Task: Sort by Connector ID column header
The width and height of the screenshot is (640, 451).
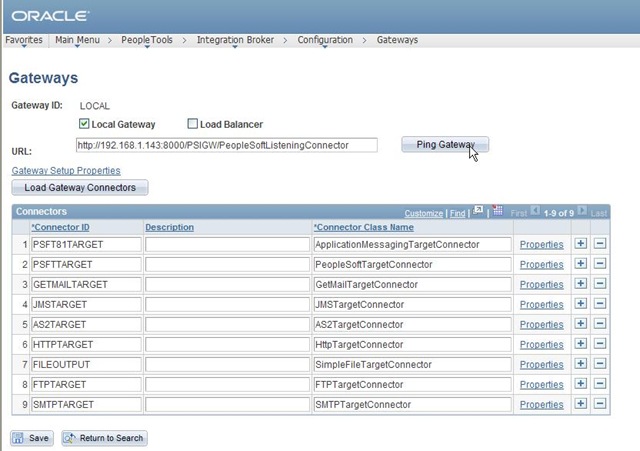Action: 60,227
